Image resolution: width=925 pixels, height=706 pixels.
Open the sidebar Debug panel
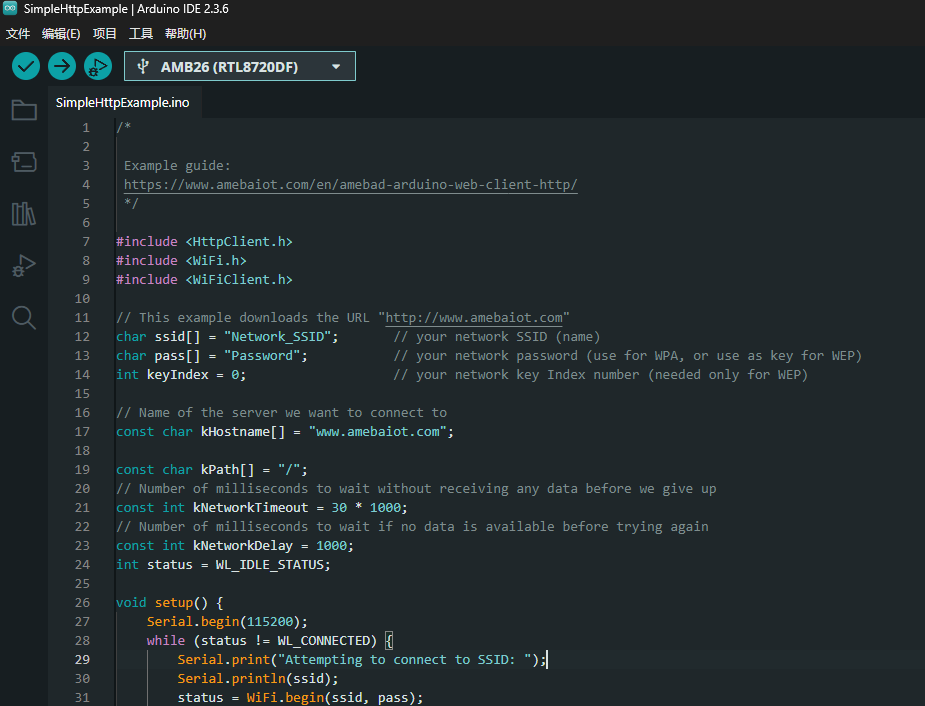coord(24,265)
